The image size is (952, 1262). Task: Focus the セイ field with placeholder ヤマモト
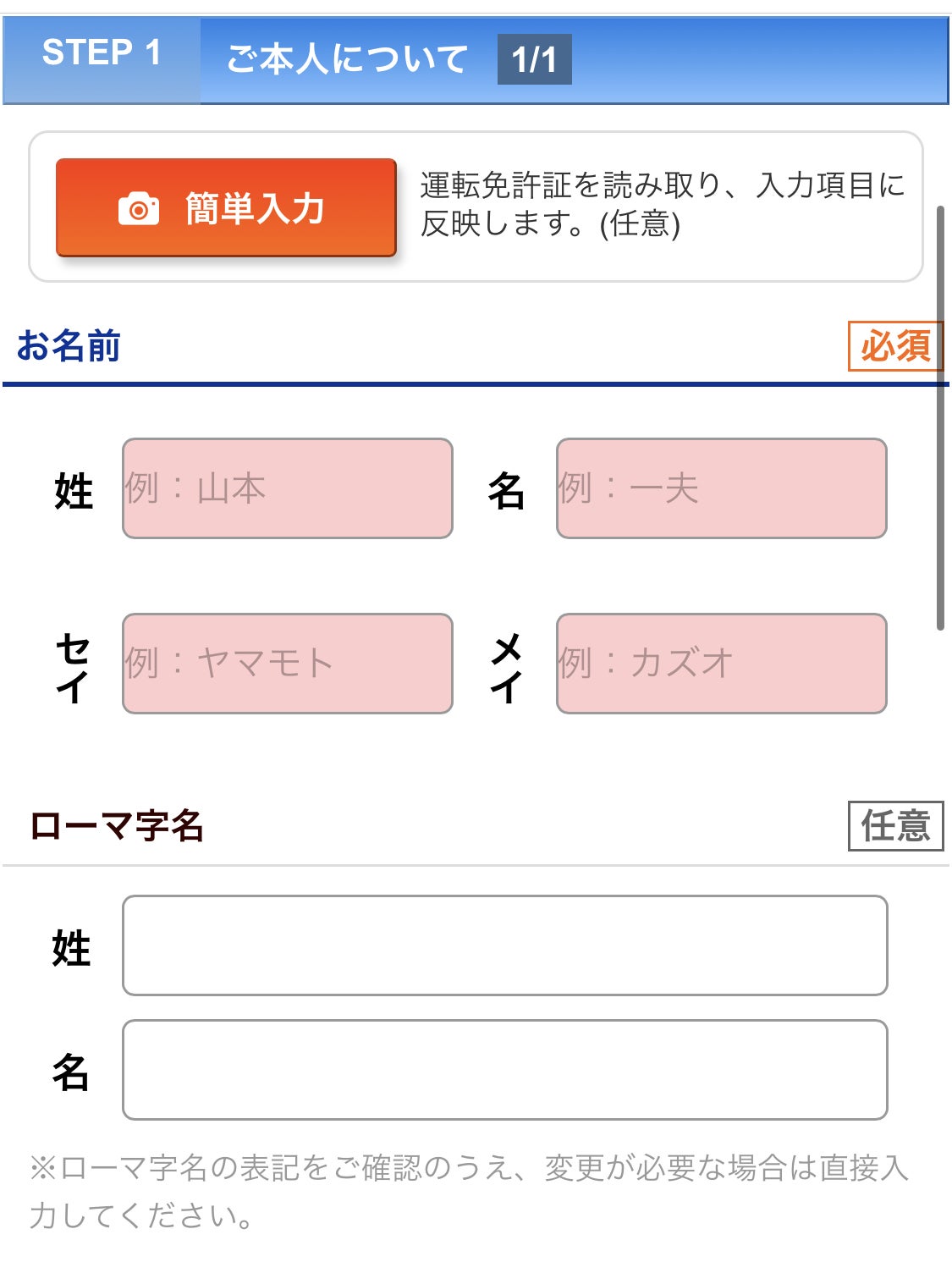coord(288,664)
